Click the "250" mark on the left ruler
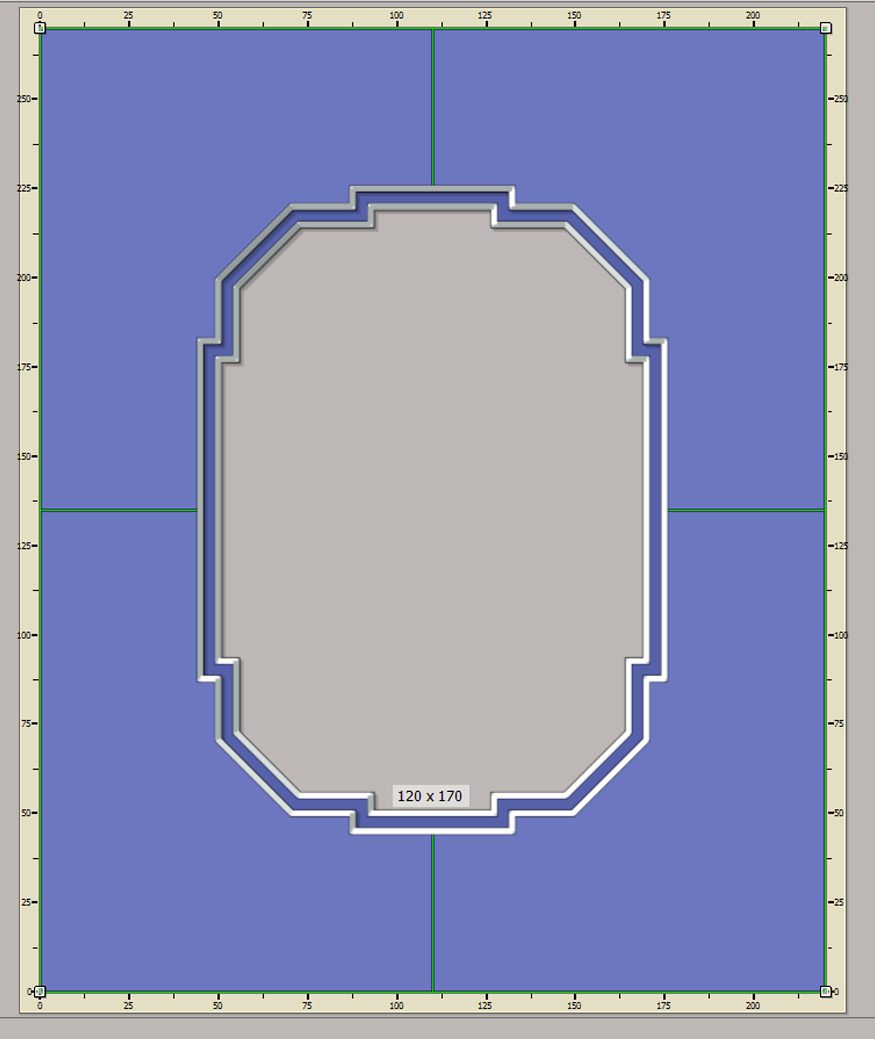 tap(23, 99)
